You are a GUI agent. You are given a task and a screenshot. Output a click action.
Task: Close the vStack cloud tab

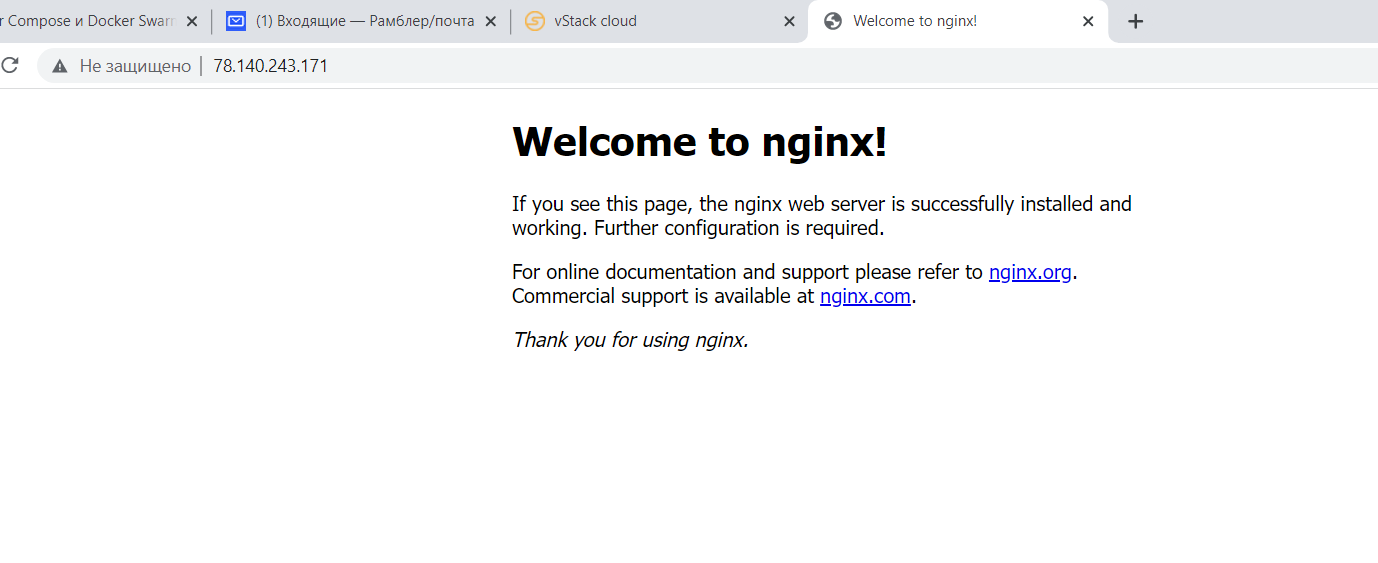789,21
